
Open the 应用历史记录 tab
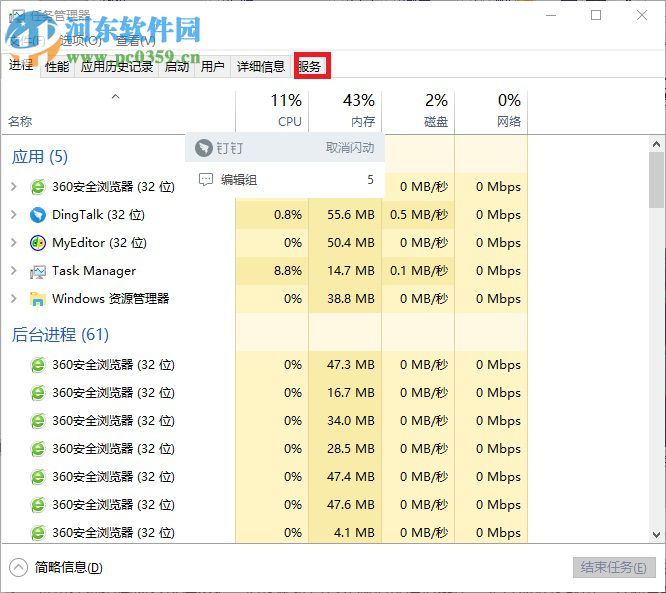pyautogui.click(x=116, y=67)
